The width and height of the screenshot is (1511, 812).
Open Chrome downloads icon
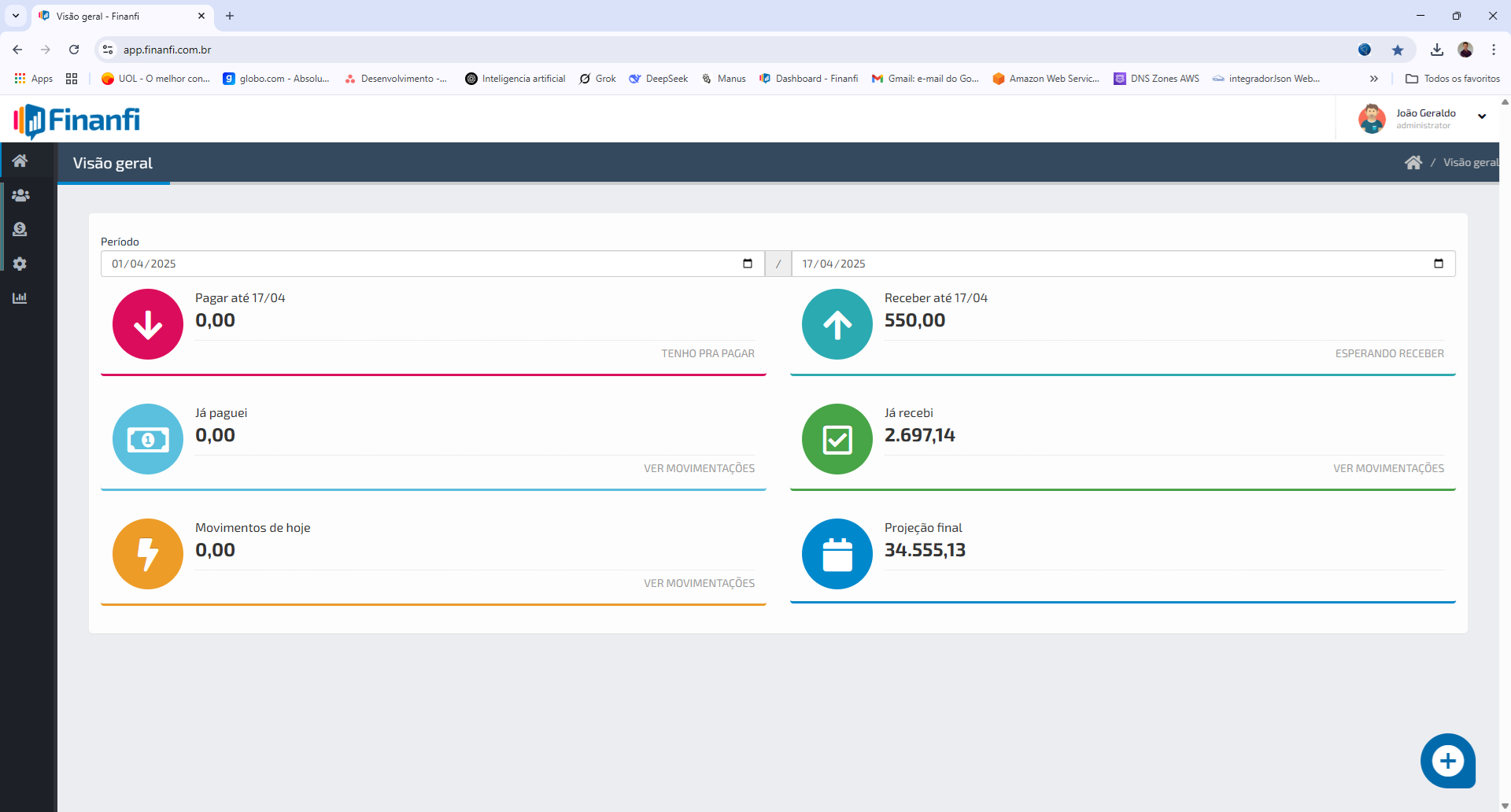(1437, 49)
